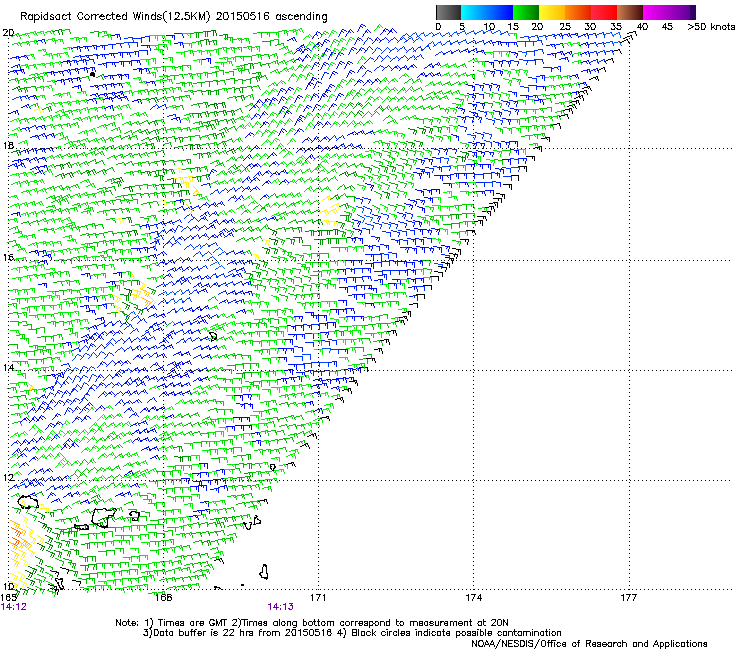Select the blue 10-15 knots legend color
The height and width of the screenshot is (650, 740).
(500, 12)
